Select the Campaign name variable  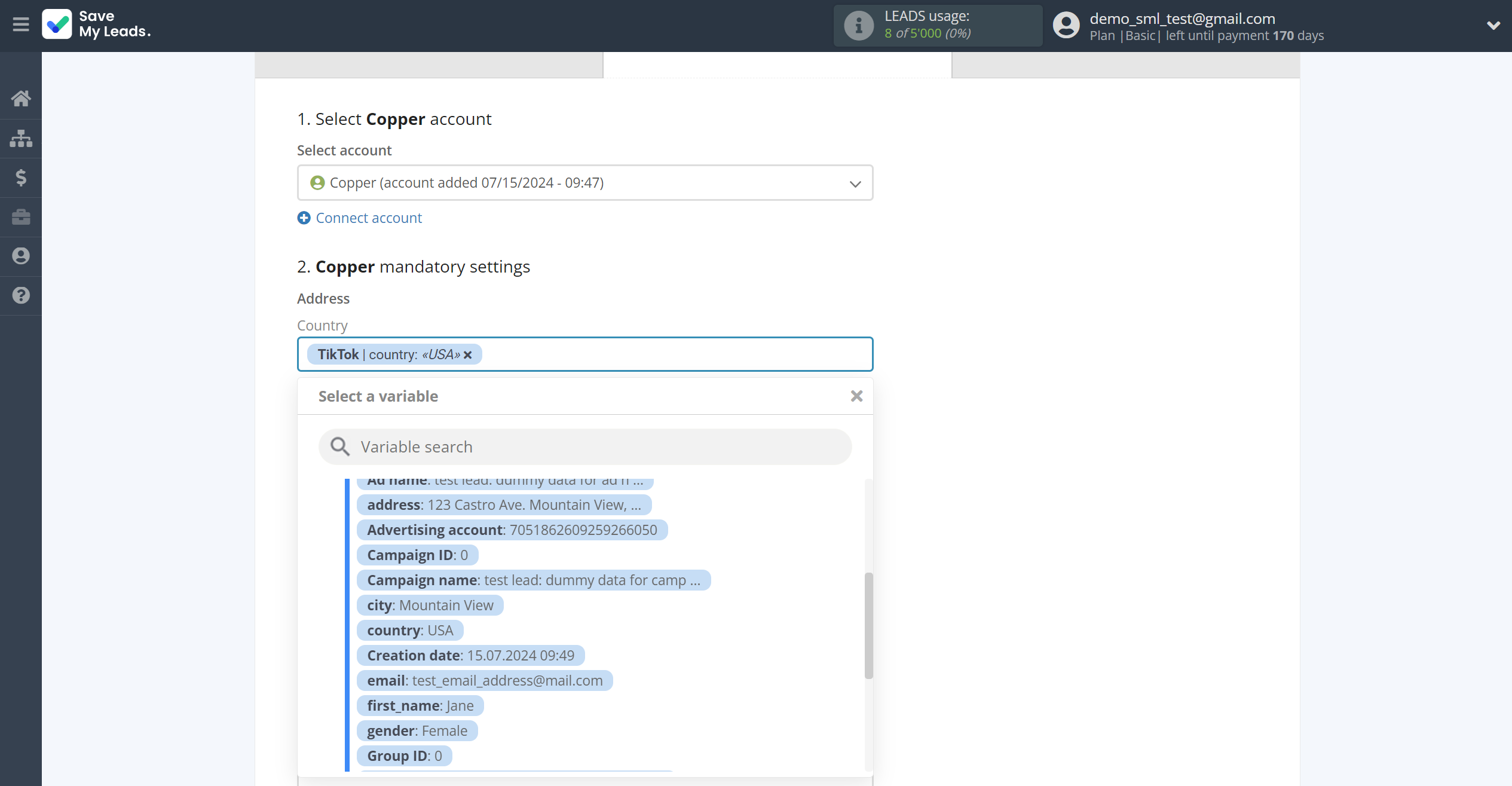click(x=534, y=580)
